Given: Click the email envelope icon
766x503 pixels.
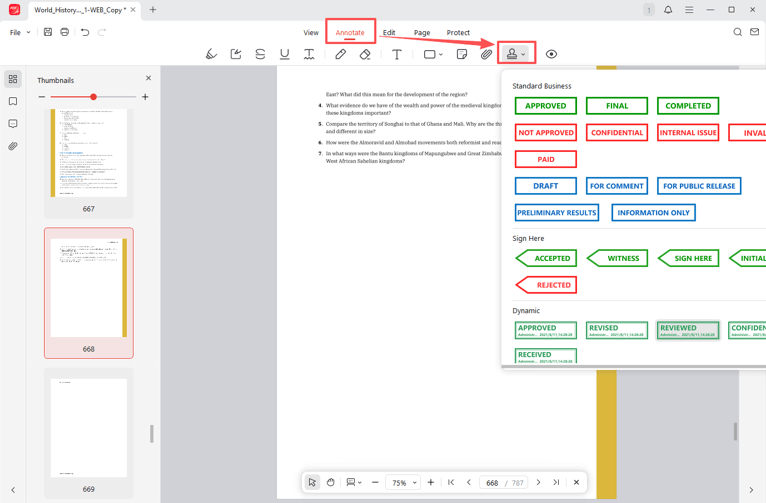Looking at the screenshot, I should coord(754,32).
